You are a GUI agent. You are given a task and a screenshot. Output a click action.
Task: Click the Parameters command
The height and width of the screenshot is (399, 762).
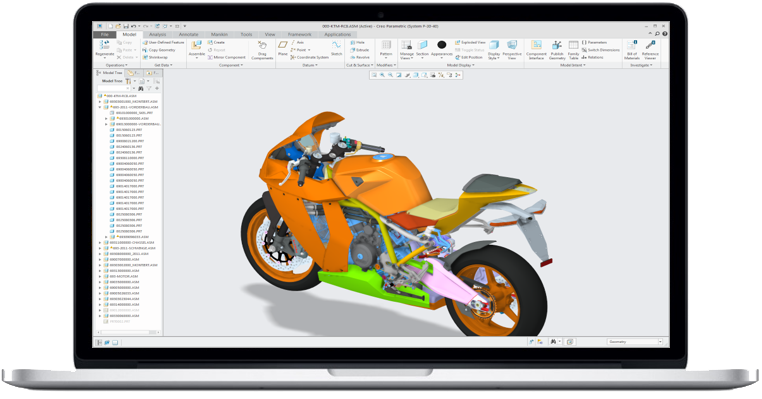tap(594, 42)
